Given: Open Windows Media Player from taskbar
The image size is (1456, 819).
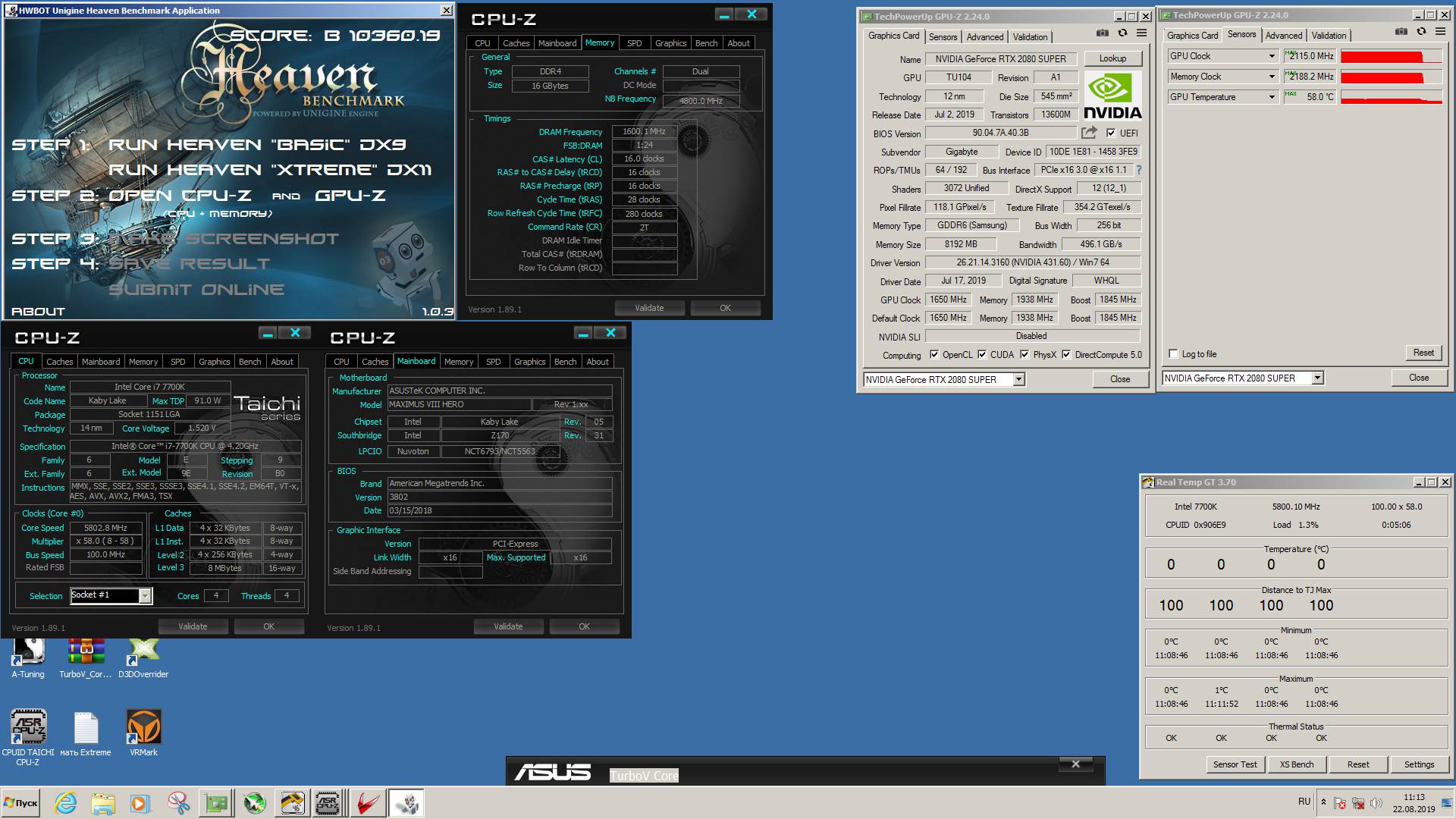Looking at the screenshot, I should (140, 803).
